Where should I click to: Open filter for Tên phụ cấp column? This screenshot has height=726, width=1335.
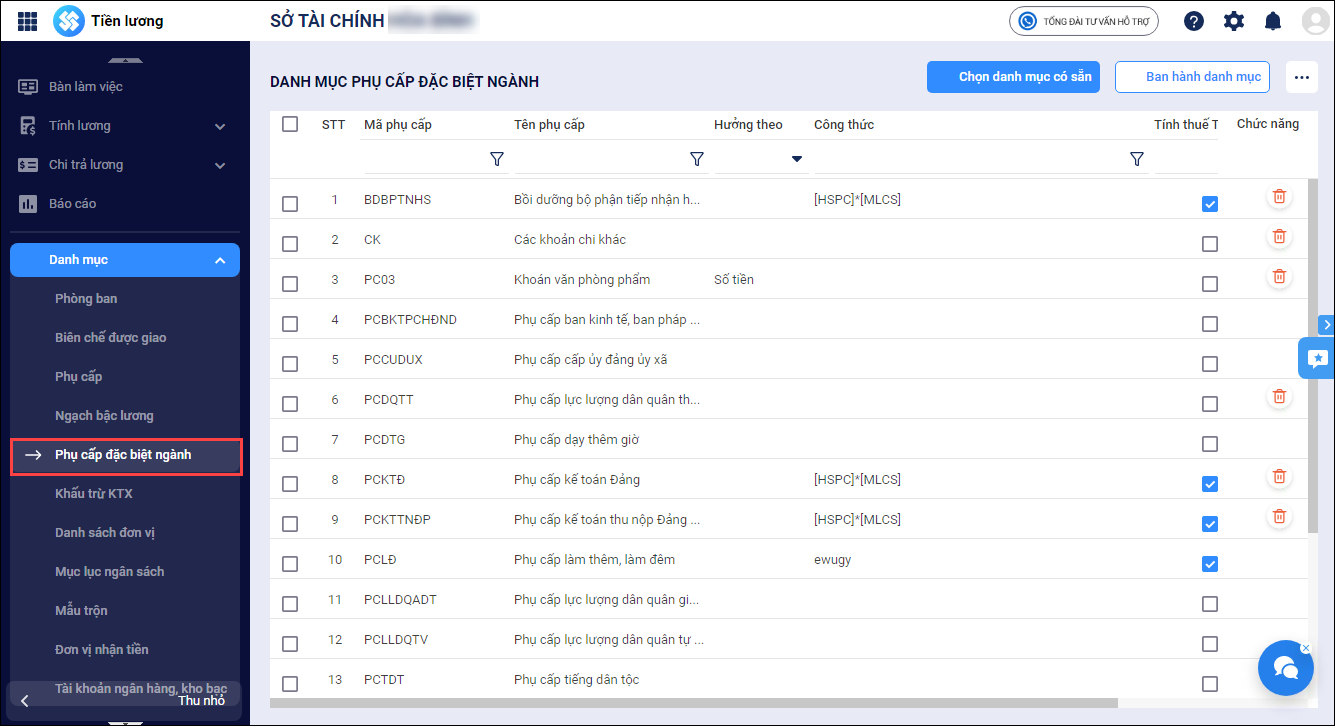[697, 159]
